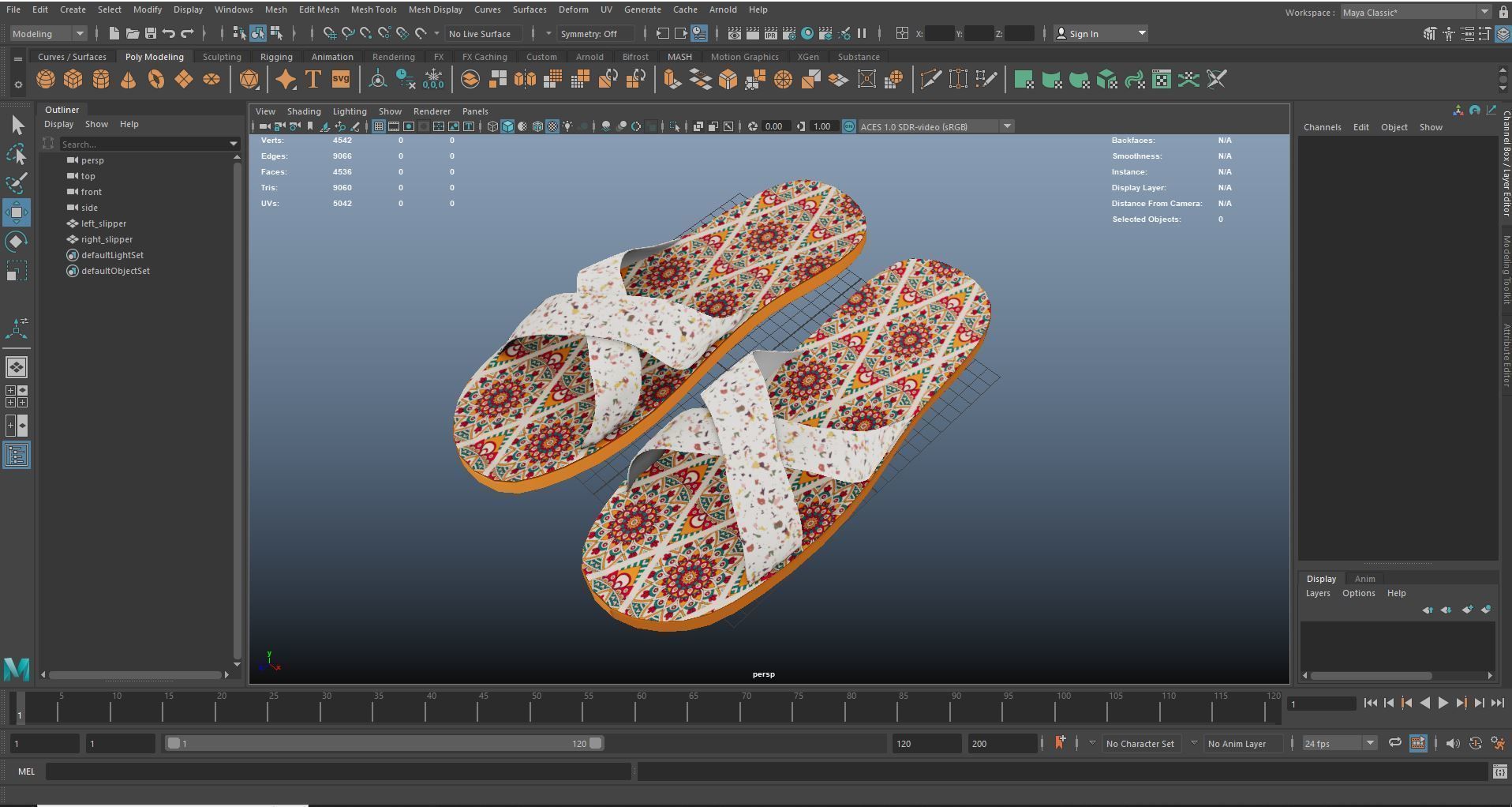The width and height of the screenshot is (1512, 807).
Task: Activate the Rotate tool in toolbox
Action: click(17, 242)
